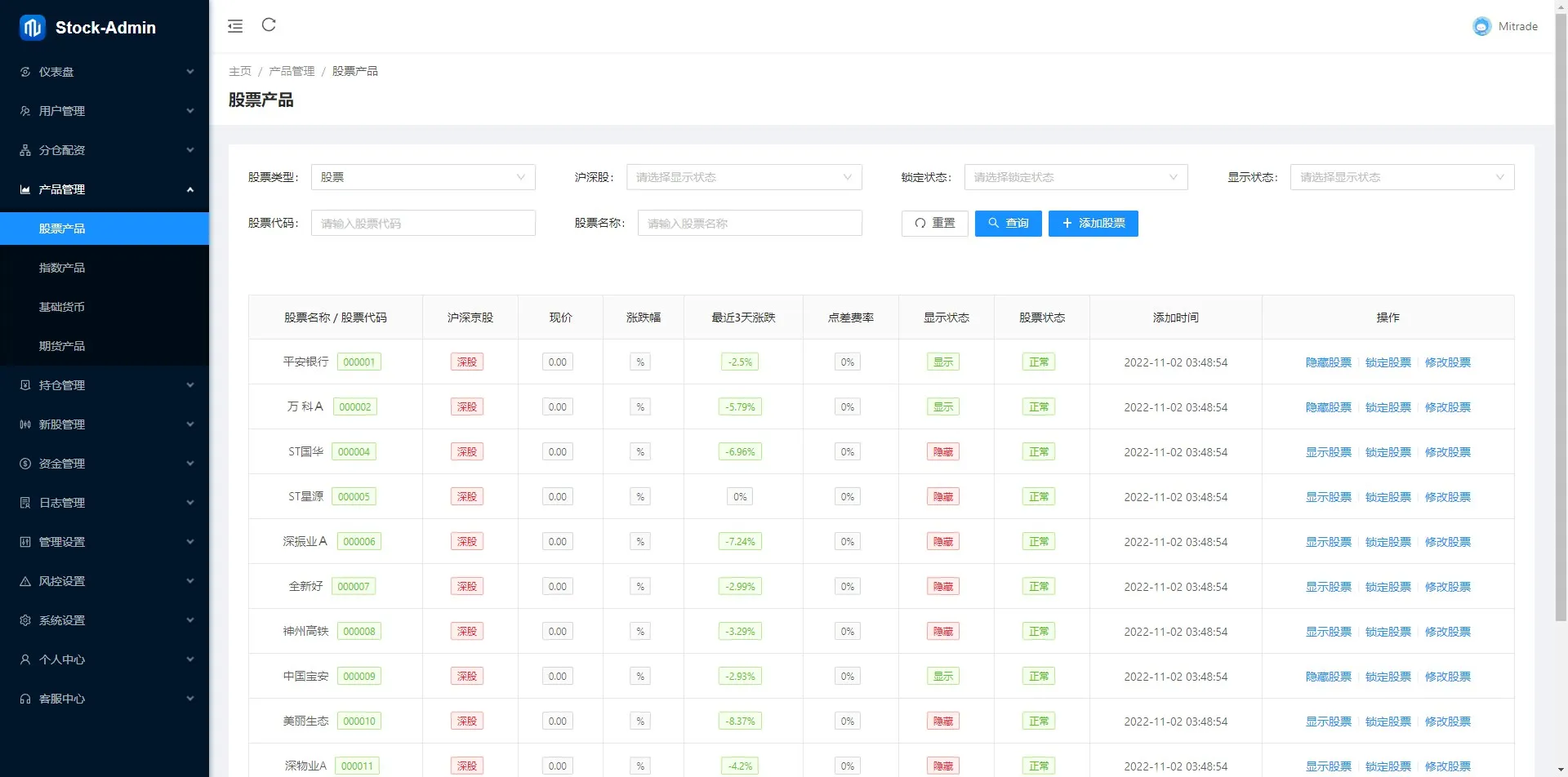Select 期货产品 in the sidebar
Screen dimensions: 1568x777
pos(62,346)
